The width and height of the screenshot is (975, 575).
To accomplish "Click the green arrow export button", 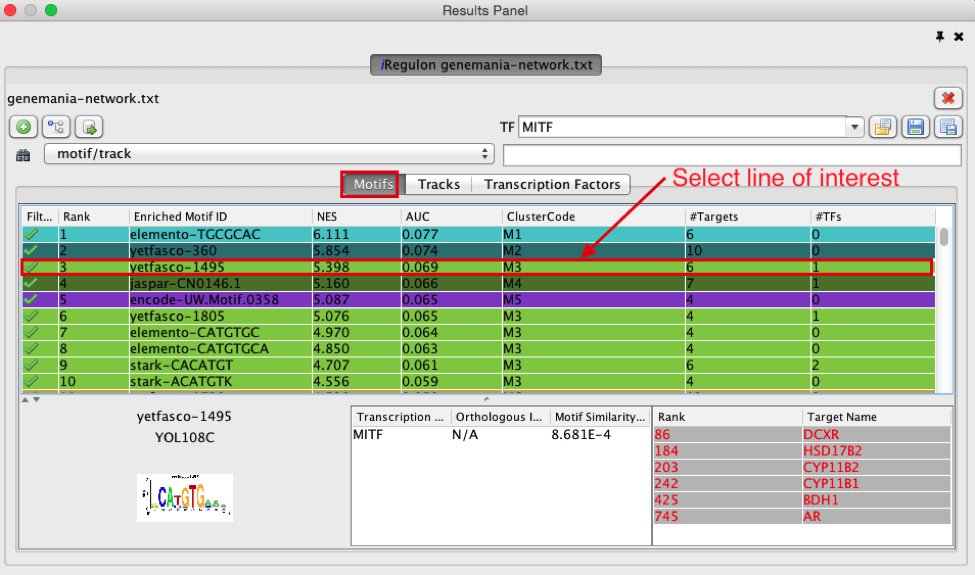I will click(x=89, y=127).
